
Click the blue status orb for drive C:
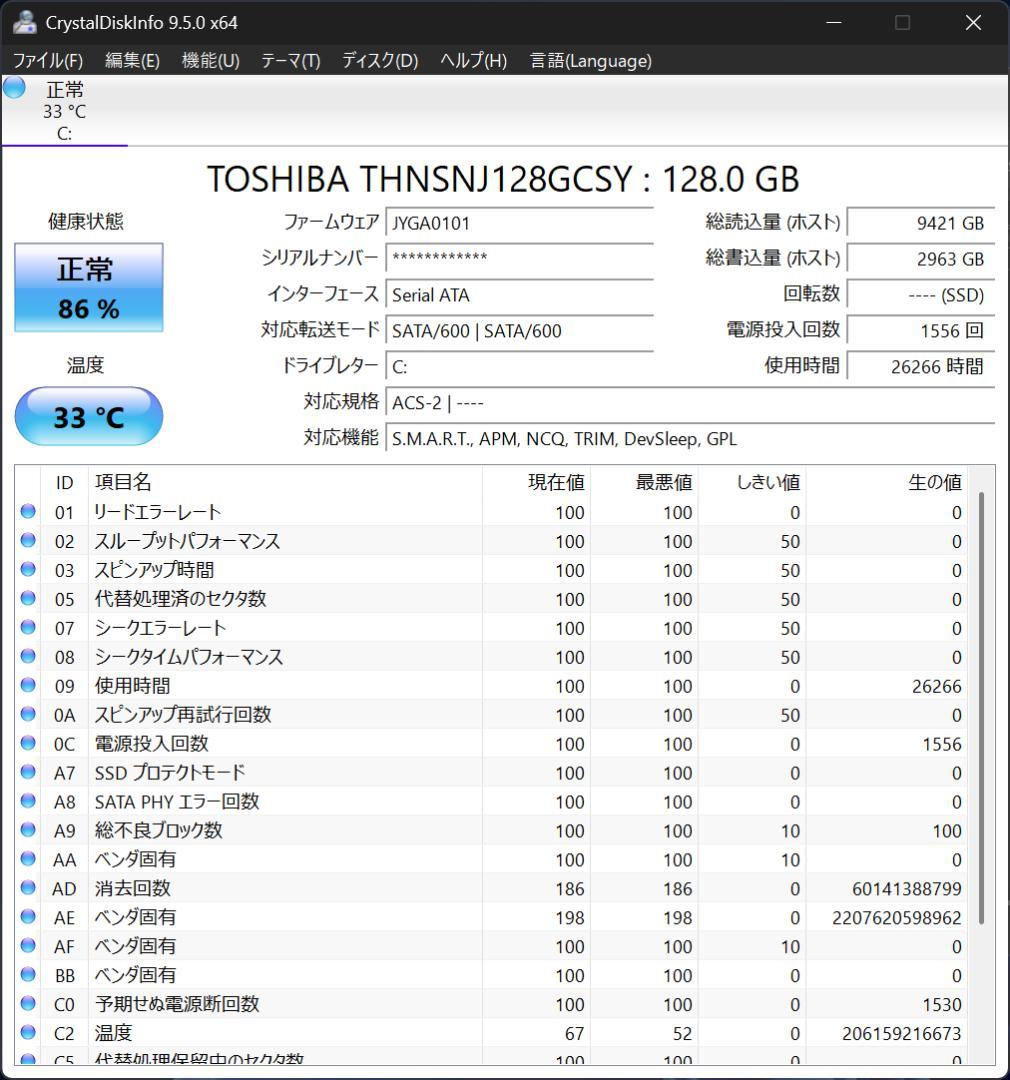pos(14,87)
